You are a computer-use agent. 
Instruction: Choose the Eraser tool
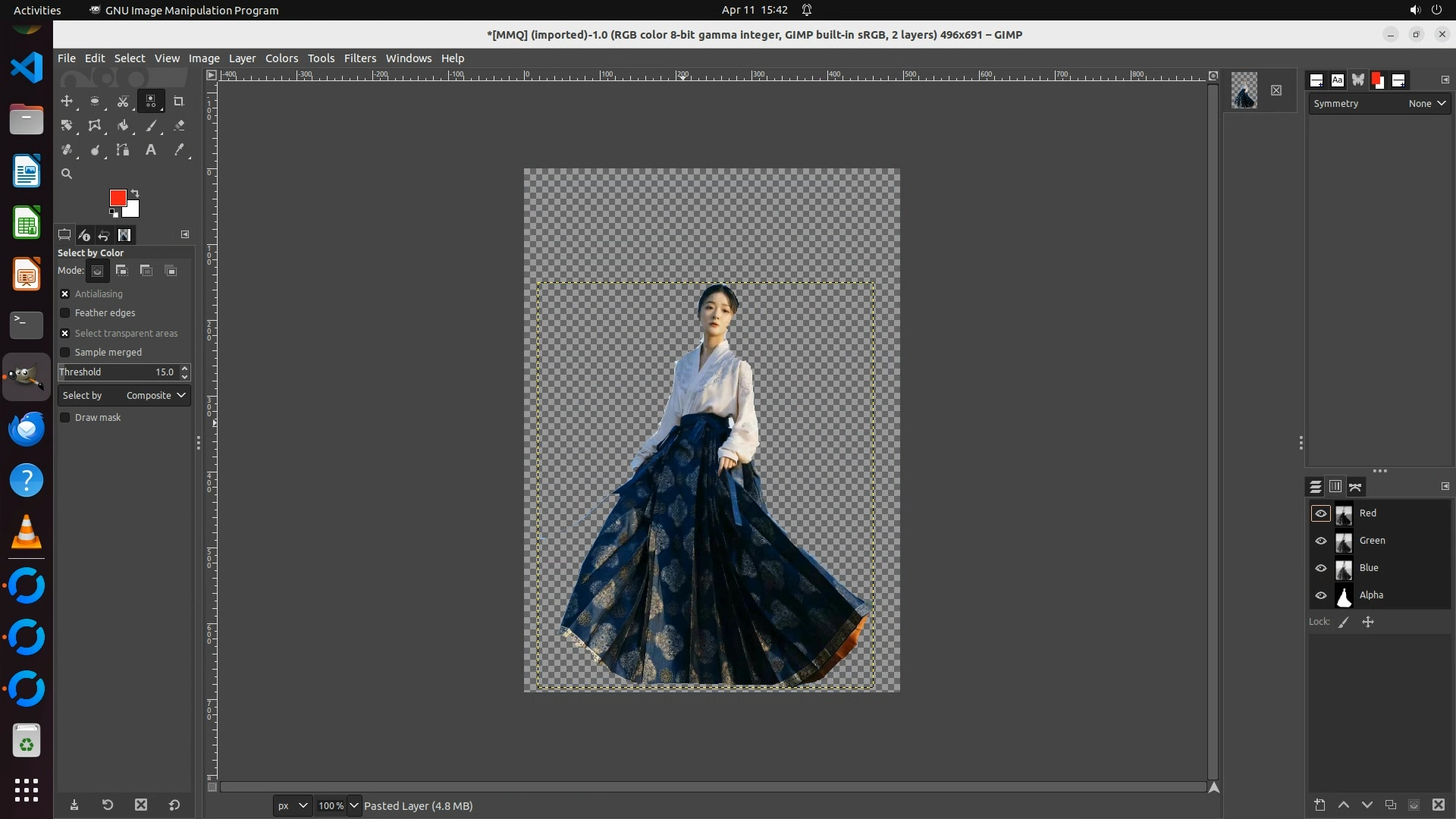coord(179,126)
